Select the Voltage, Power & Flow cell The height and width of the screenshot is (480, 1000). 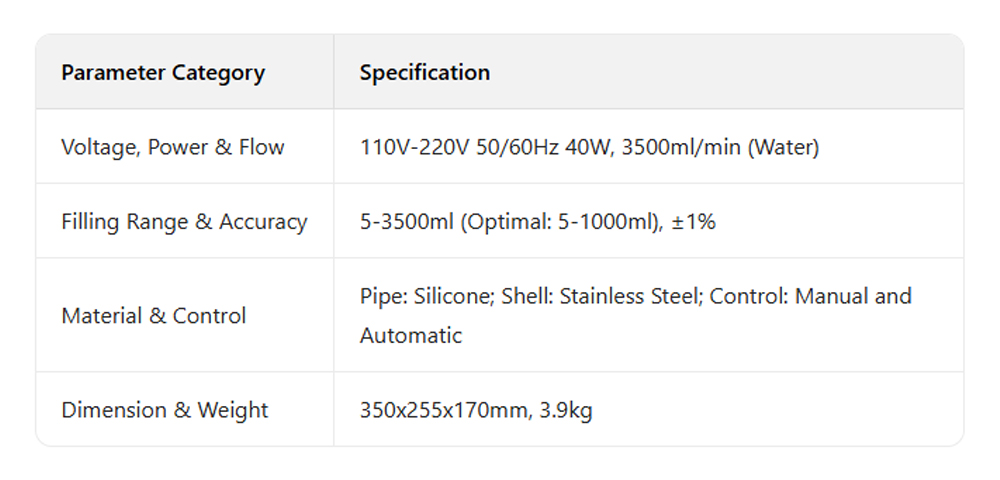pos(173,147)
